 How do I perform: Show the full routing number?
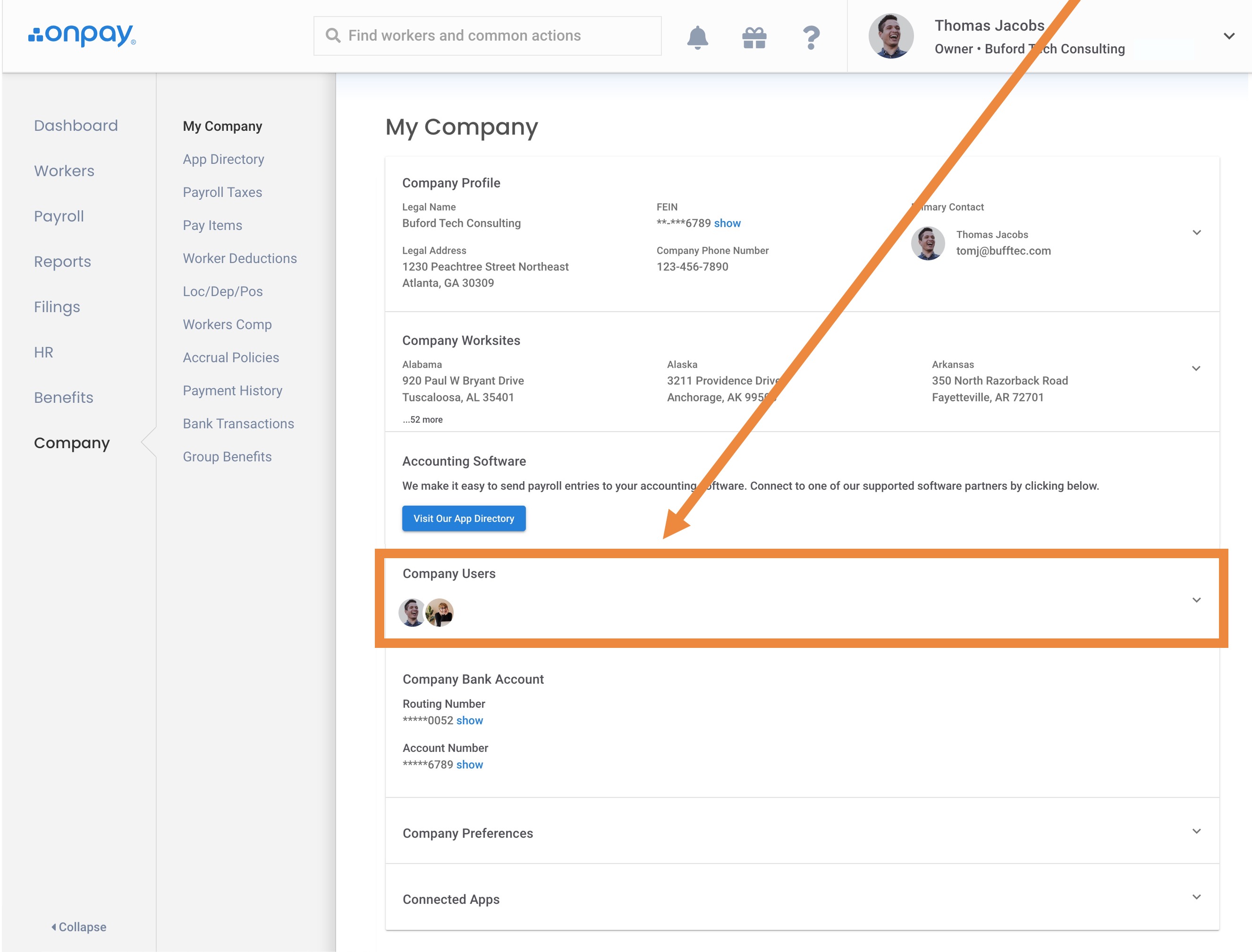tap(470, 720)
